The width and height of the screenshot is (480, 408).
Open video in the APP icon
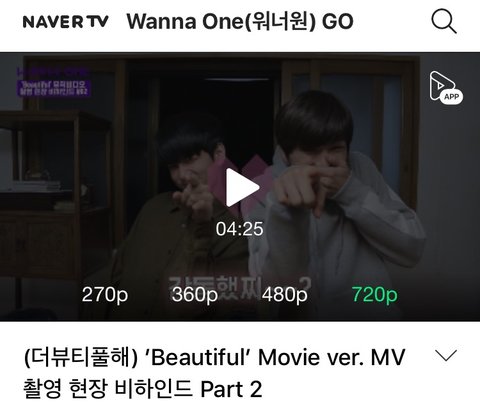446,88
